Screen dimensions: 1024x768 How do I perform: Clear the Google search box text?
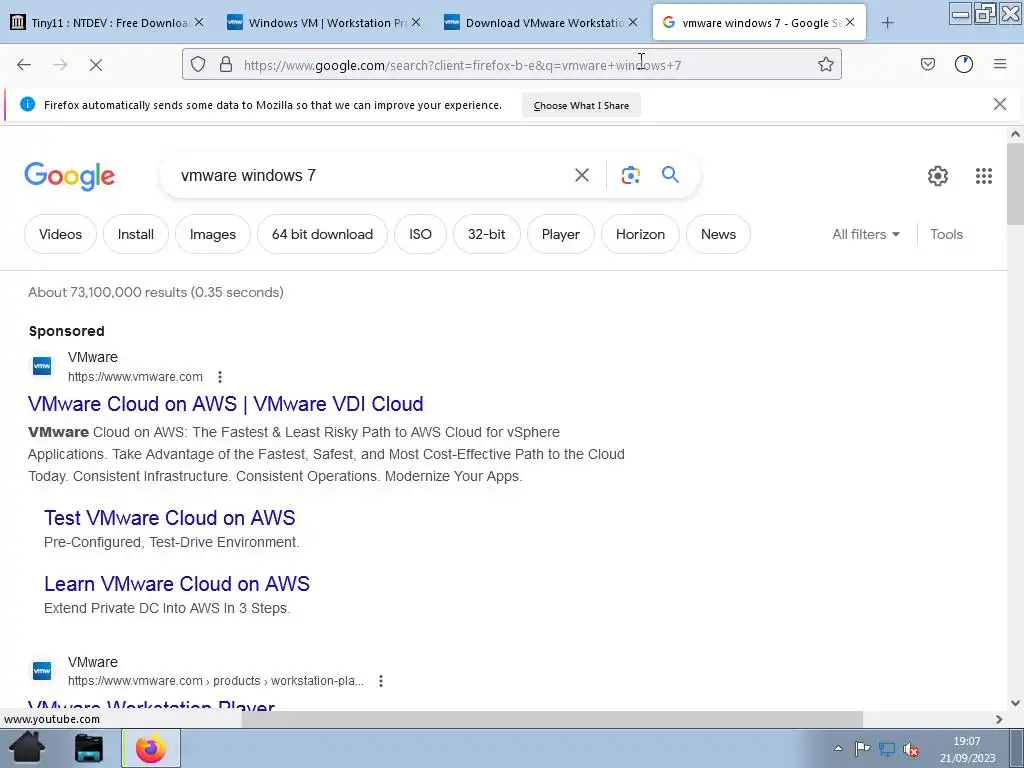click(x=582, y=175)
